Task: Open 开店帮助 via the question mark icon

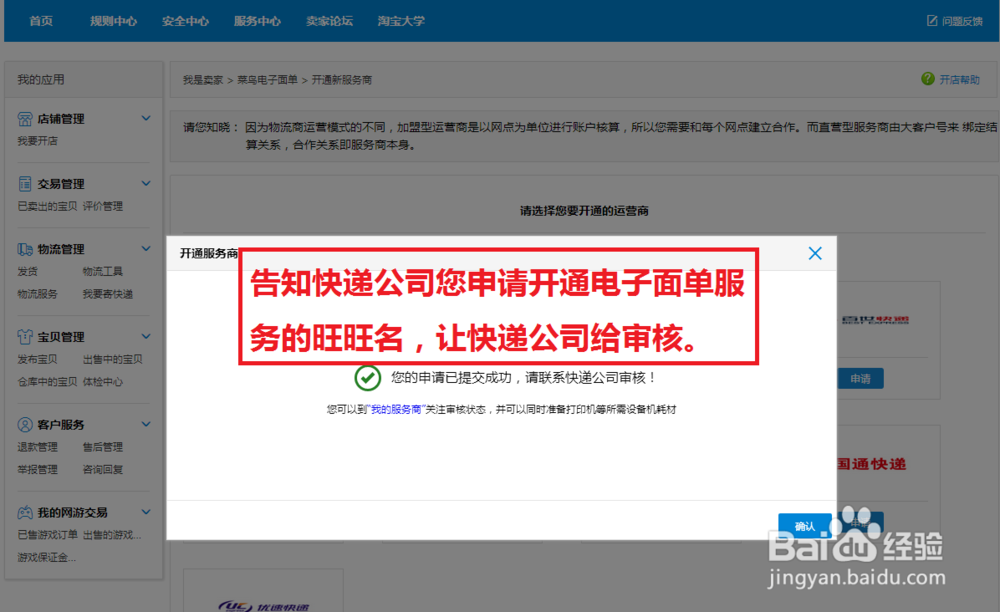Action: coord(930,79)
